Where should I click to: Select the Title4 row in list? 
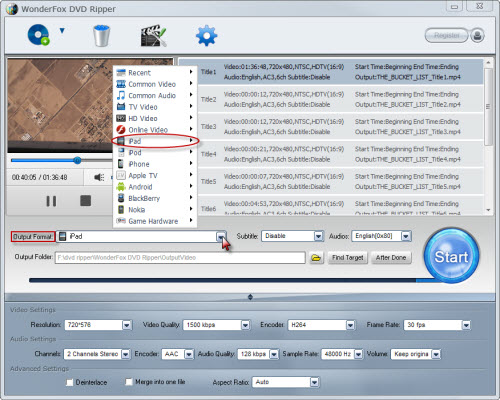(340, 154)
